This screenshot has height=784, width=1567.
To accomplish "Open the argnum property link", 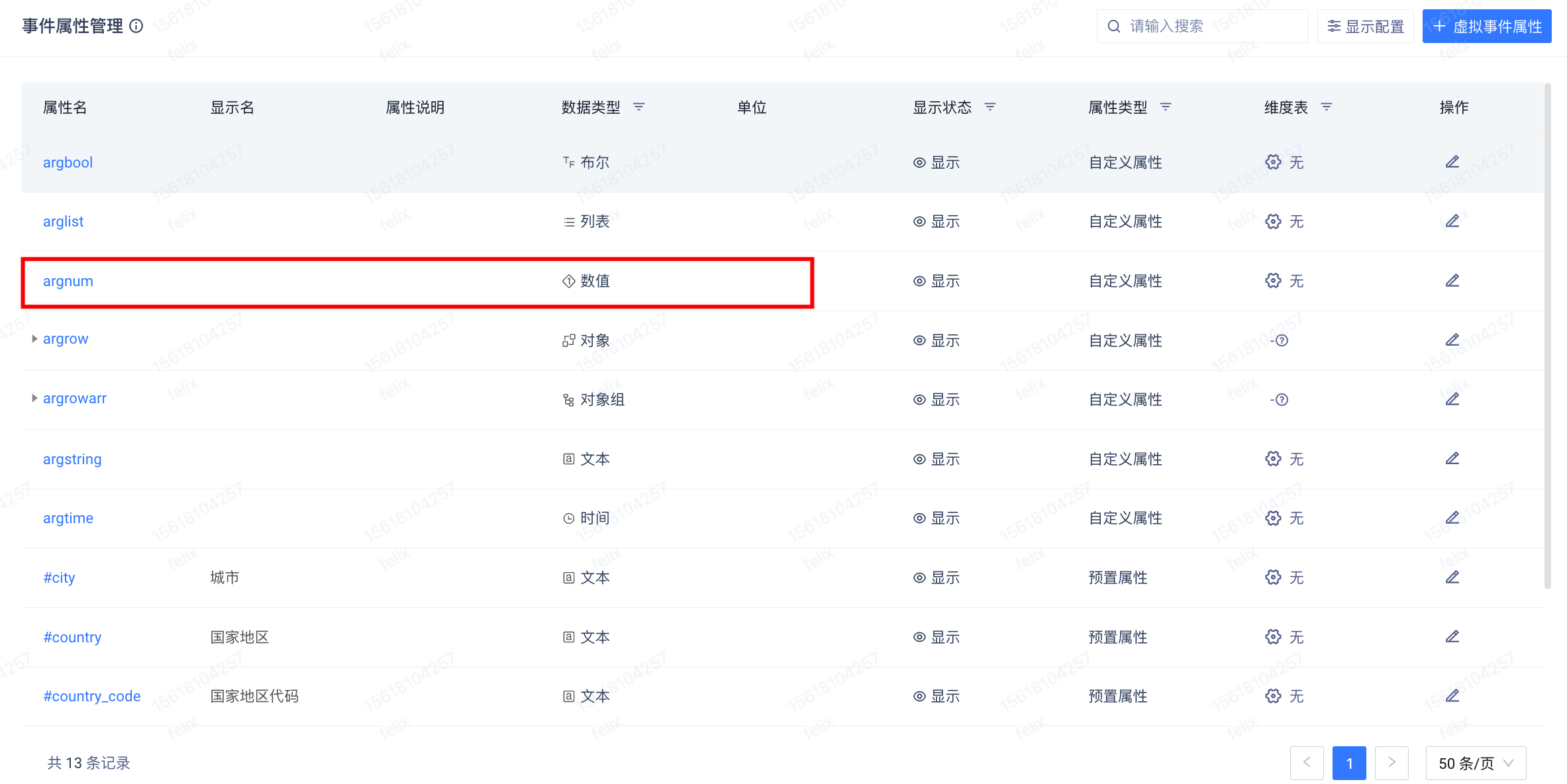I will tap(68, 281).
